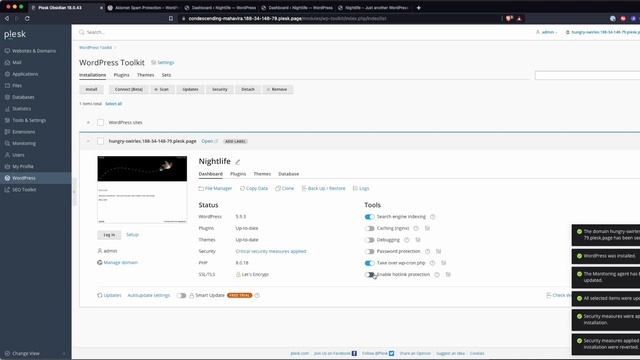Collapse the hungry-swirles site row
Viewport: 640px width, 360px height.
pyautogui.click(x=88, y=141)
